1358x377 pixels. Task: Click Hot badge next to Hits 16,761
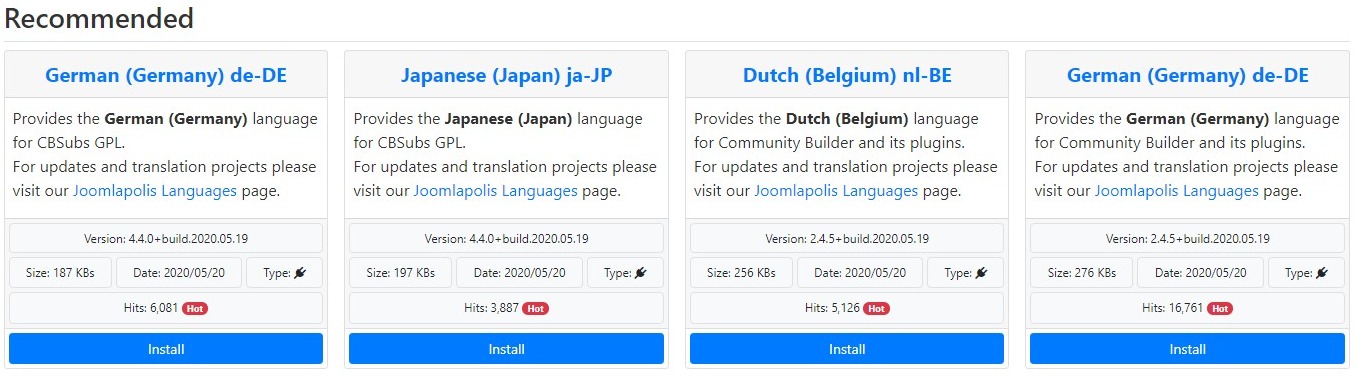[x=1220, y=308]
